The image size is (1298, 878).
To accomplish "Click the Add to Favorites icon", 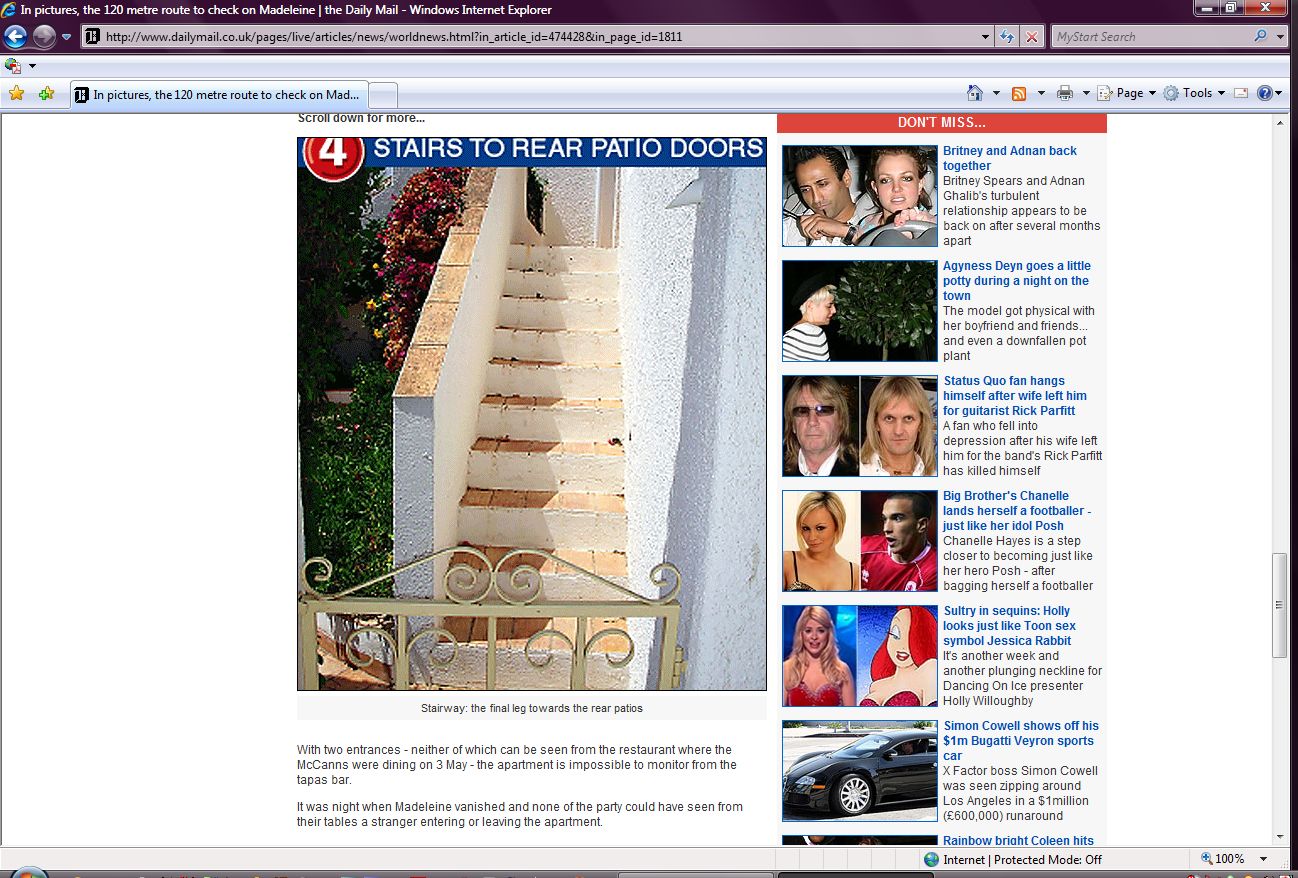I will (x=46, y=94).
